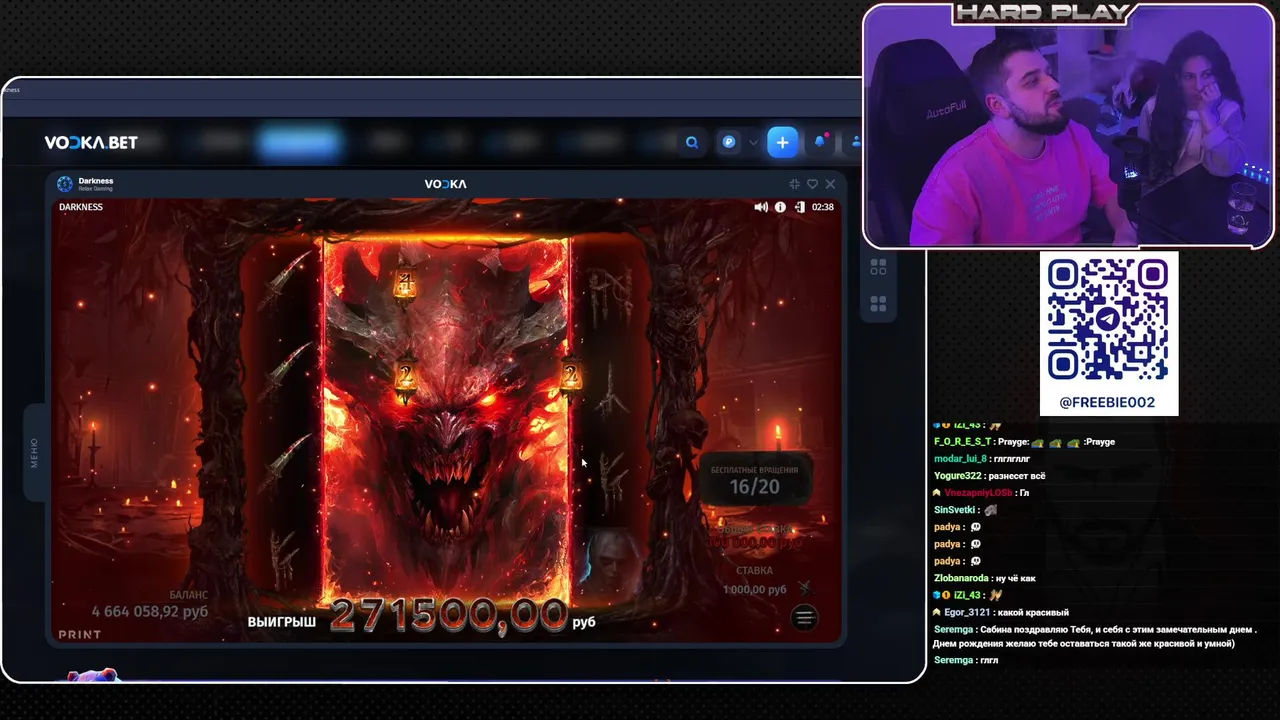Click the @FREEBIE002 handle
The width and height of the screenshot is (1280, 720).
pos(1108,402)
